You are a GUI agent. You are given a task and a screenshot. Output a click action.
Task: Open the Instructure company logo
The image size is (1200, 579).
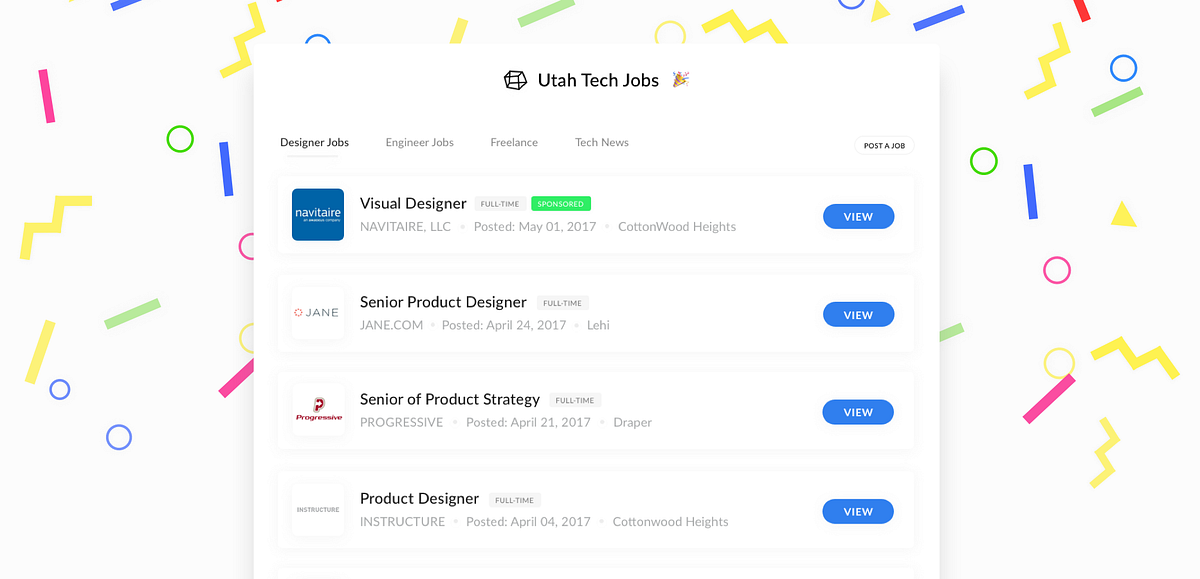tap(318, 509)
